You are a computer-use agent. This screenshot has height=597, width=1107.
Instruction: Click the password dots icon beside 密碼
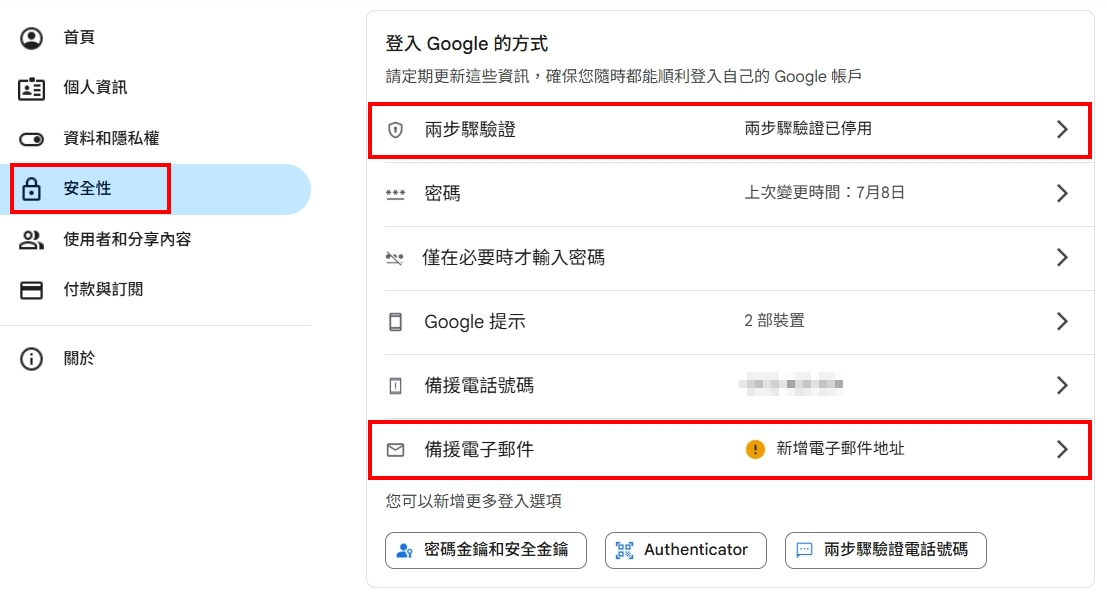(x=395, y=194)
